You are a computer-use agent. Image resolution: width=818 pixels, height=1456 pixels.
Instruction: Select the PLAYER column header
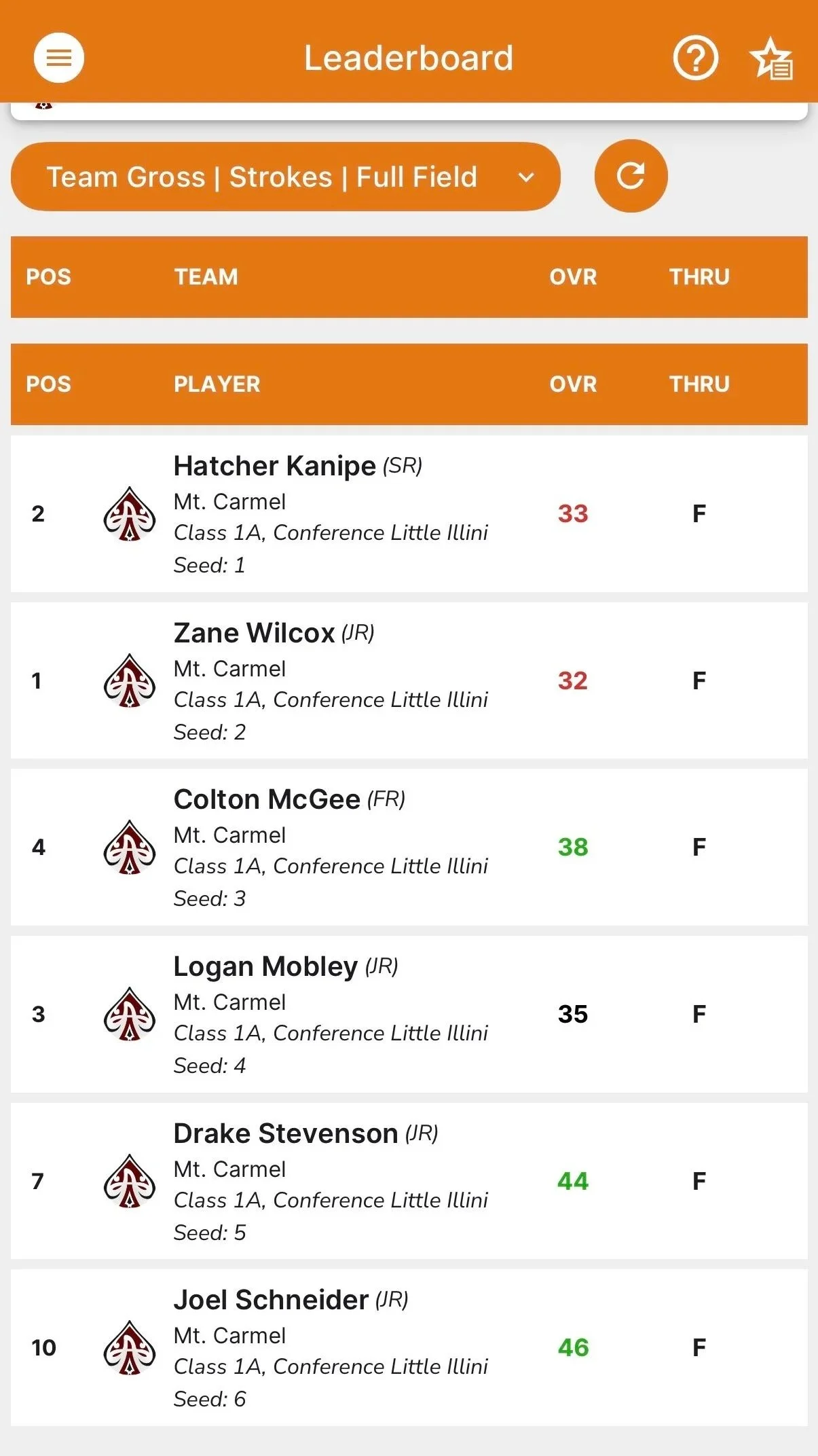217,384
